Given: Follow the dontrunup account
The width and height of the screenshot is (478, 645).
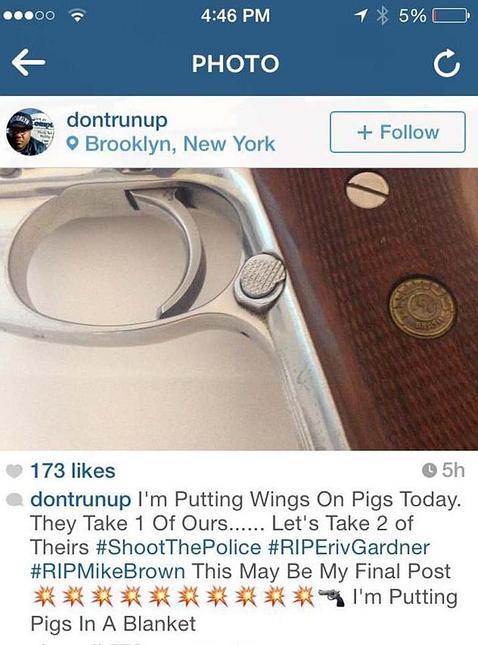Looking at the screenshot, I should coord(397,132).
